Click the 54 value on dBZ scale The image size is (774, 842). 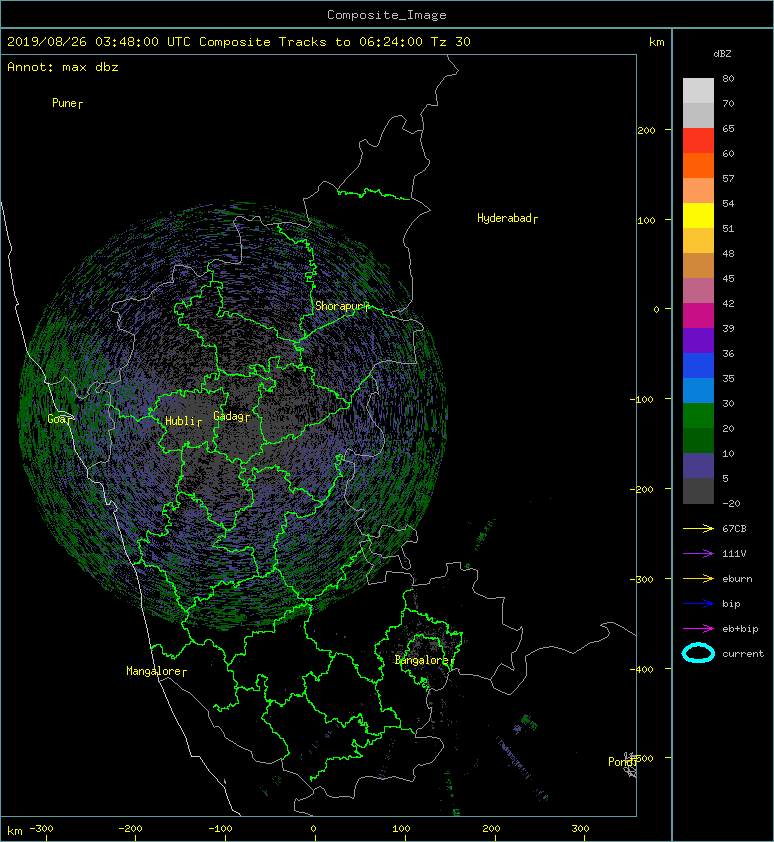pyautogui.click(x=728, y=204)
